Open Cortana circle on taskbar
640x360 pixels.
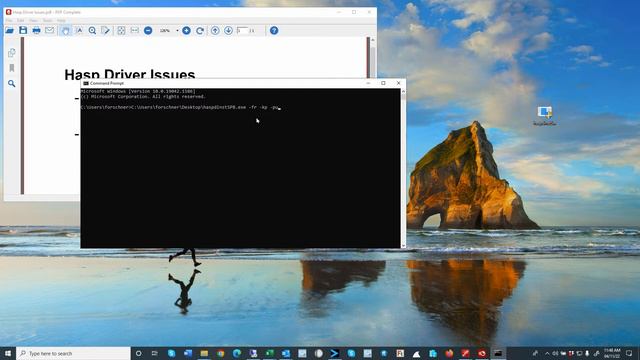point(138,353)
